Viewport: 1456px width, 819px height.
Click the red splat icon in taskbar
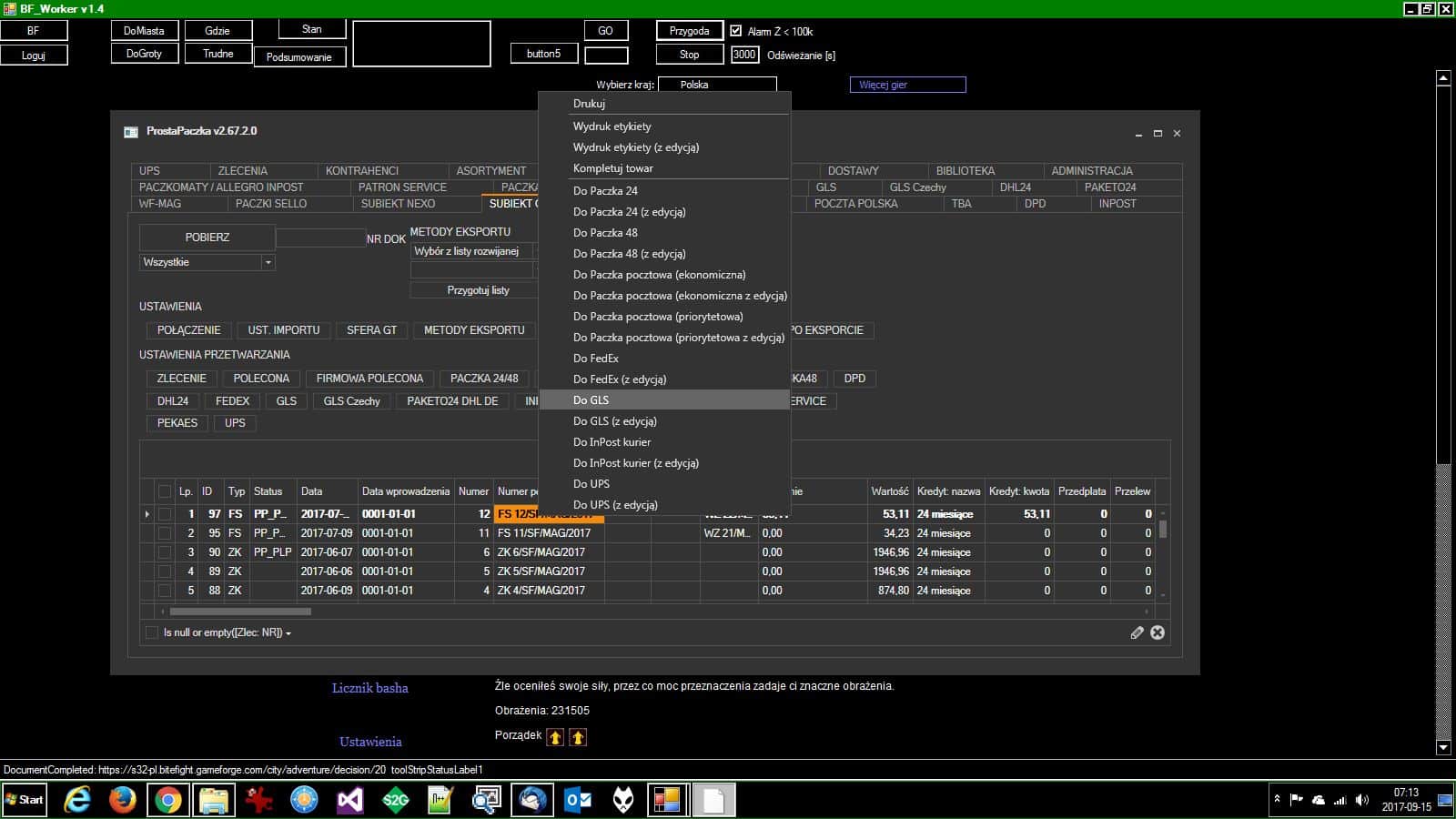(x=259, y=800)
